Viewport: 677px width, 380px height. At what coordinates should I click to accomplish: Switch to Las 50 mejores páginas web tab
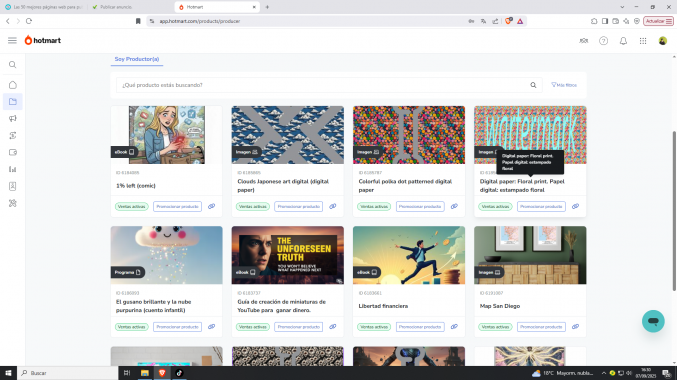[43, 7]
